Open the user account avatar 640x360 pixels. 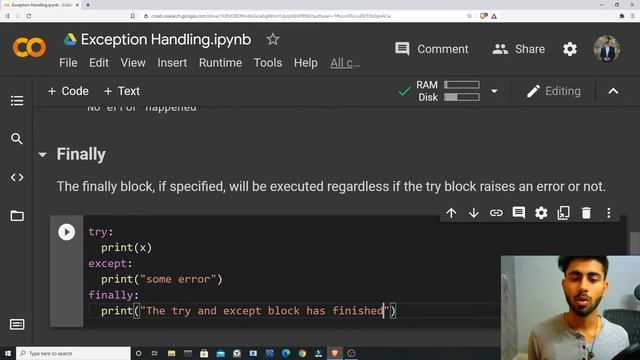(607, 49)
